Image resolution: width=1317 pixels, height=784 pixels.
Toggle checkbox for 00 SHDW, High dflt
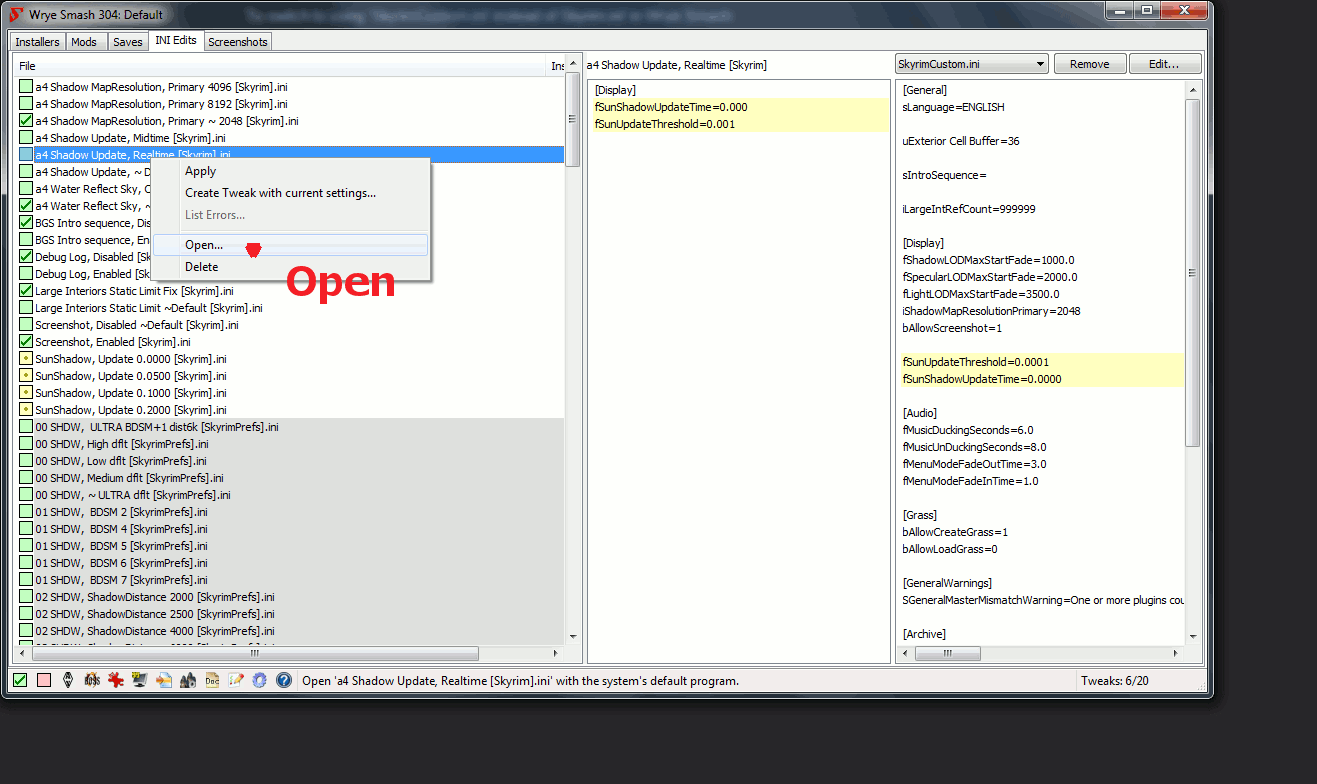click(26, 444)
